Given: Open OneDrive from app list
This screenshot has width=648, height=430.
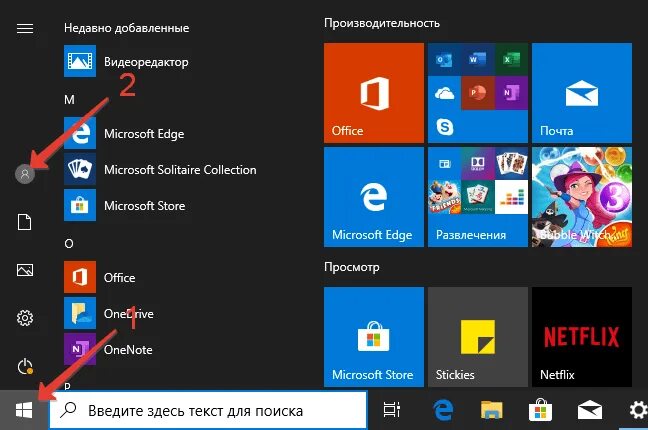Looking at the screenshot, I should tap(109, 313).
